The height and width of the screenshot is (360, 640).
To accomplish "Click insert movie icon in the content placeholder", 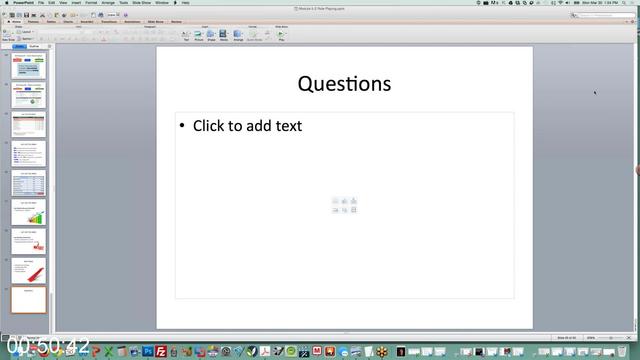I will (x=353, y=210).
